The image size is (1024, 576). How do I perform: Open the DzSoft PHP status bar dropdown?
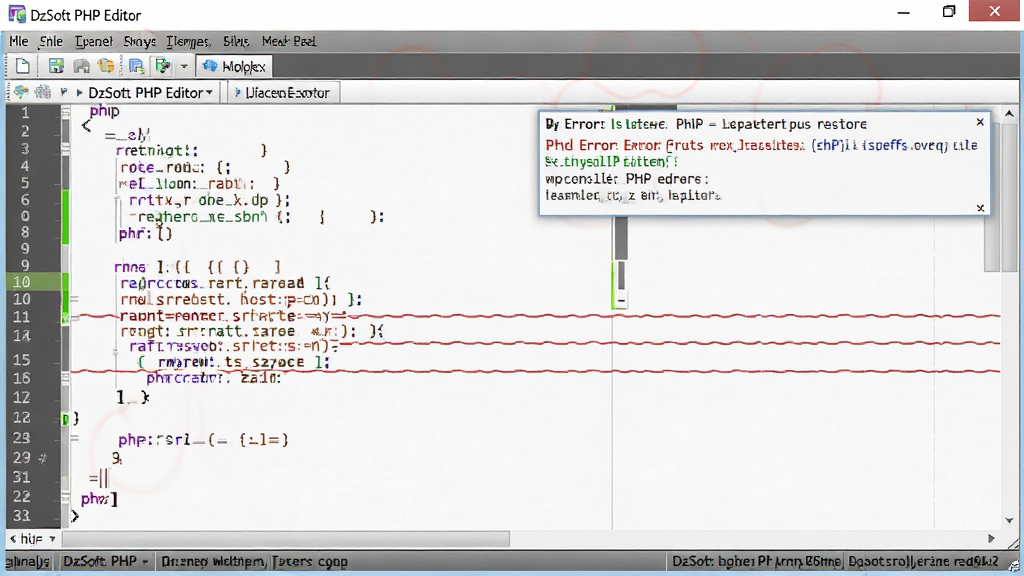click(x=145, y=562)
